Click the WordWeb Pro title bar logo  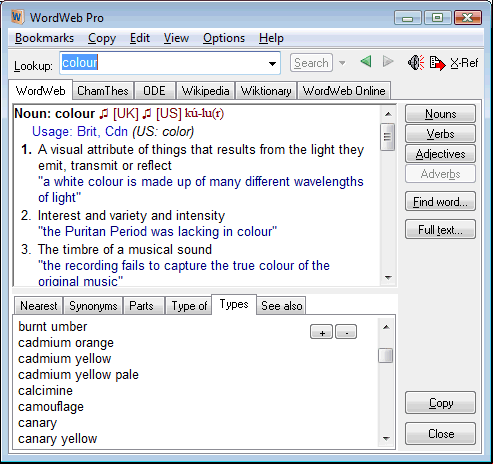(17, 17)
